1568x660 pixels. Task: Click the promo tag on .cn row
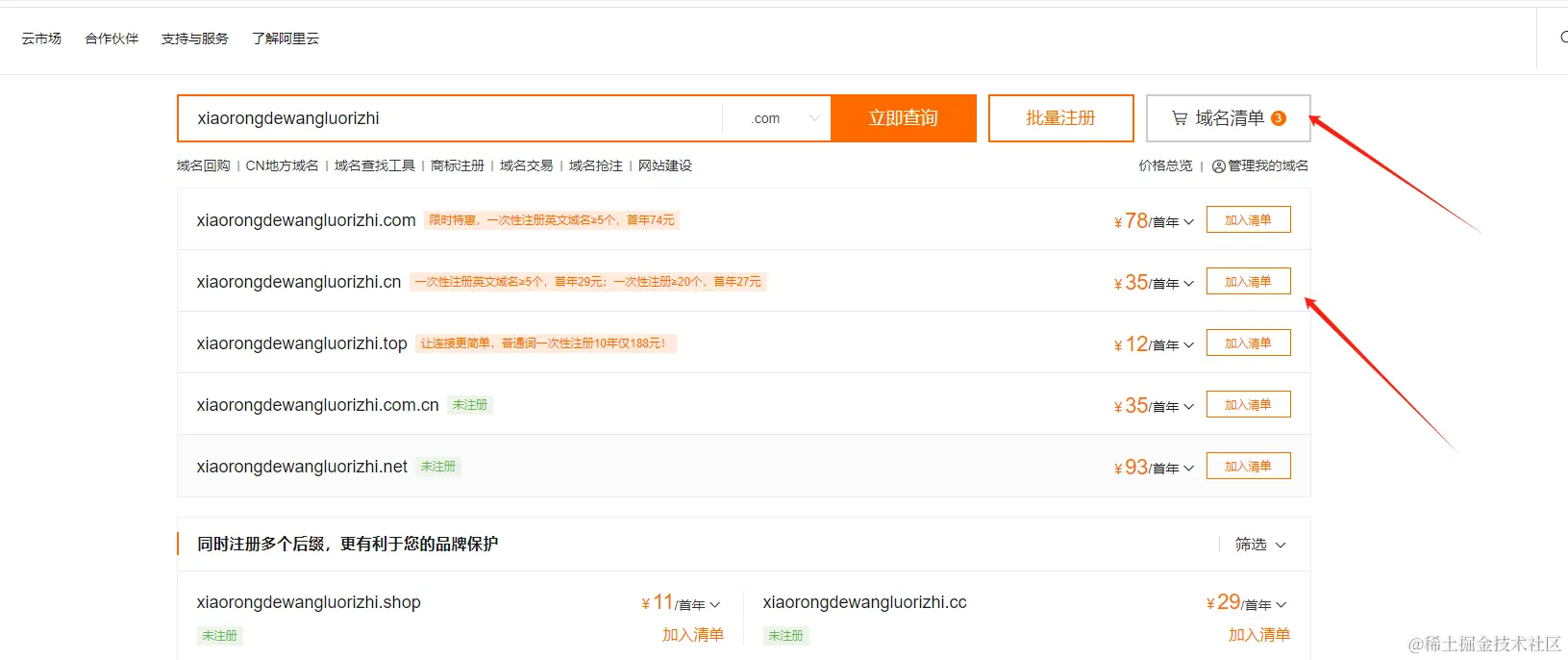(588, 282)
